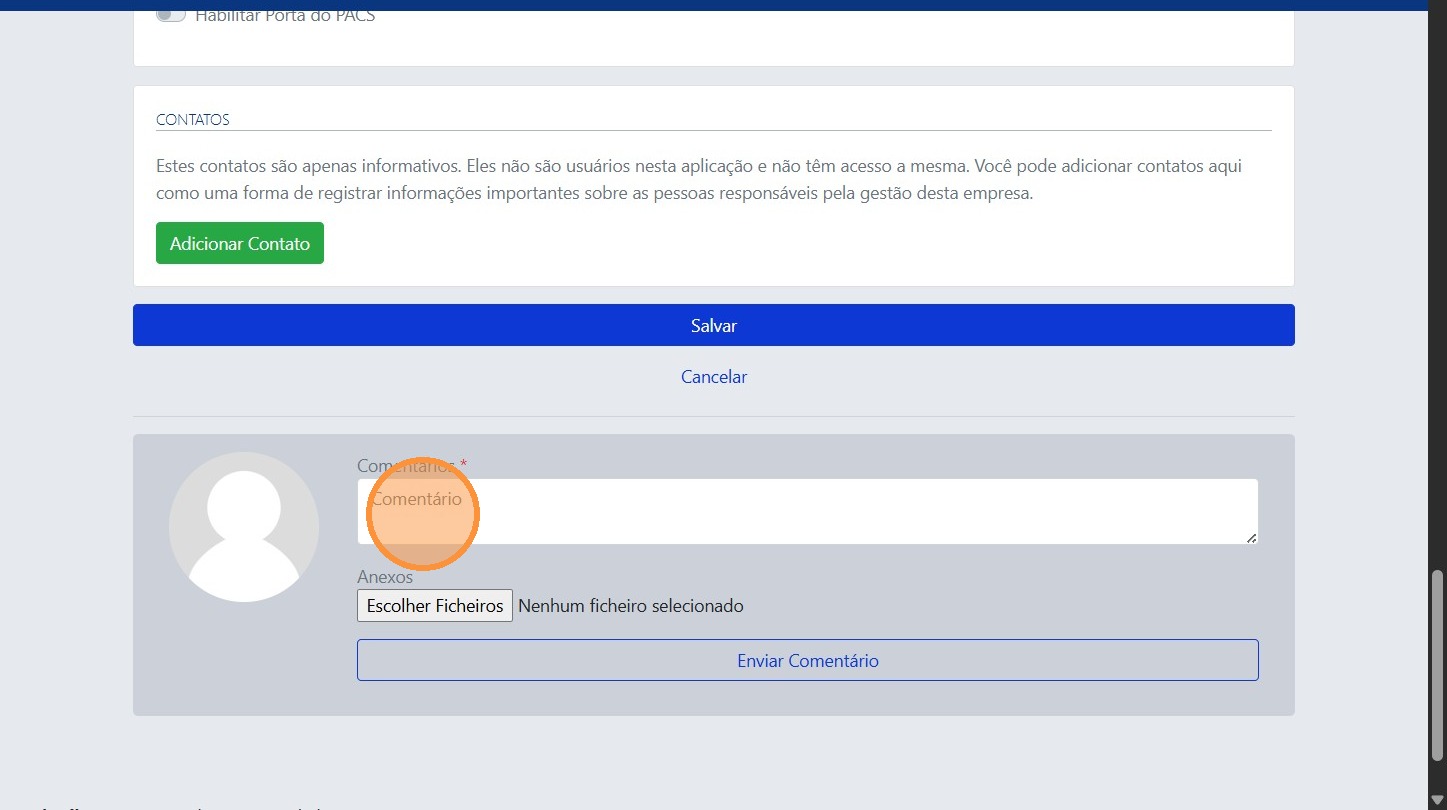Click the red required asterisk beside Comentários
Image resolution: width=1447 pixels, height=810 pixels.
pyautogui.click(x=463, y=465)
